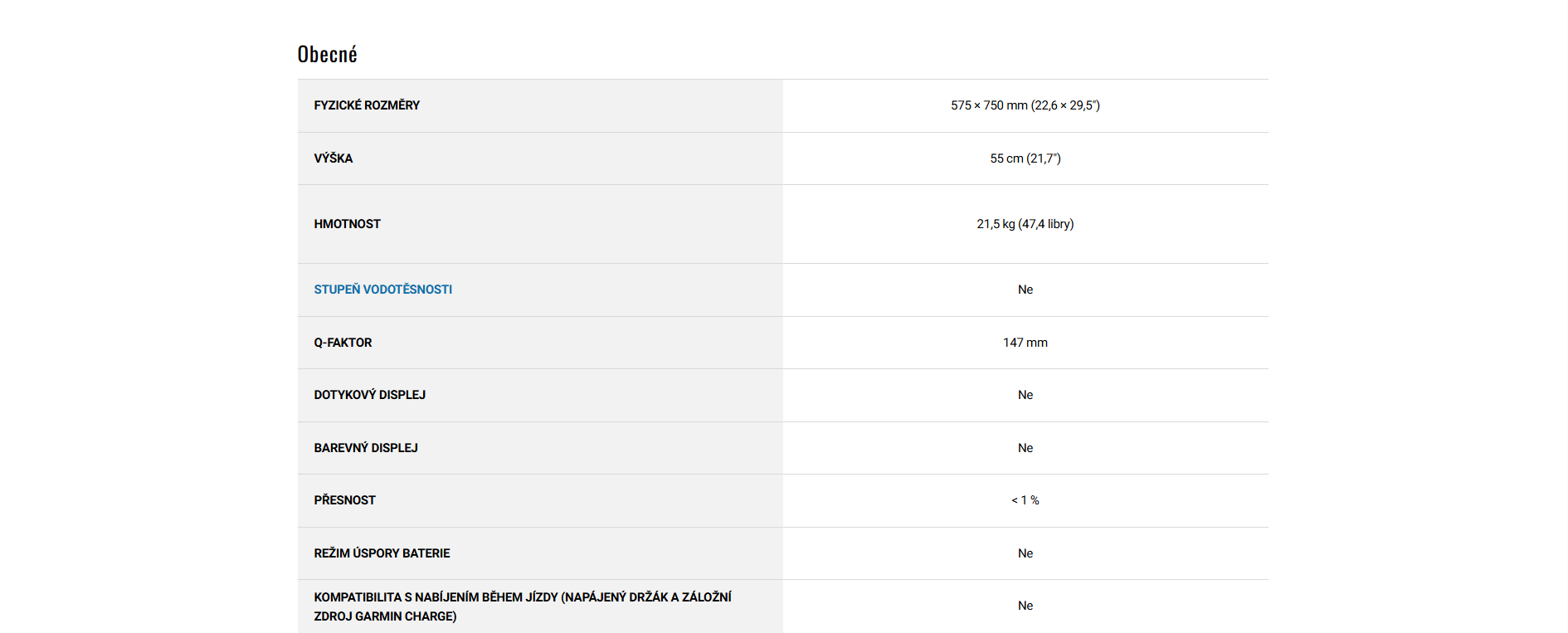Click the Ne value for Režim úspory baterie
This screenshot has height=633, width=1568.
pos(1025,553)
